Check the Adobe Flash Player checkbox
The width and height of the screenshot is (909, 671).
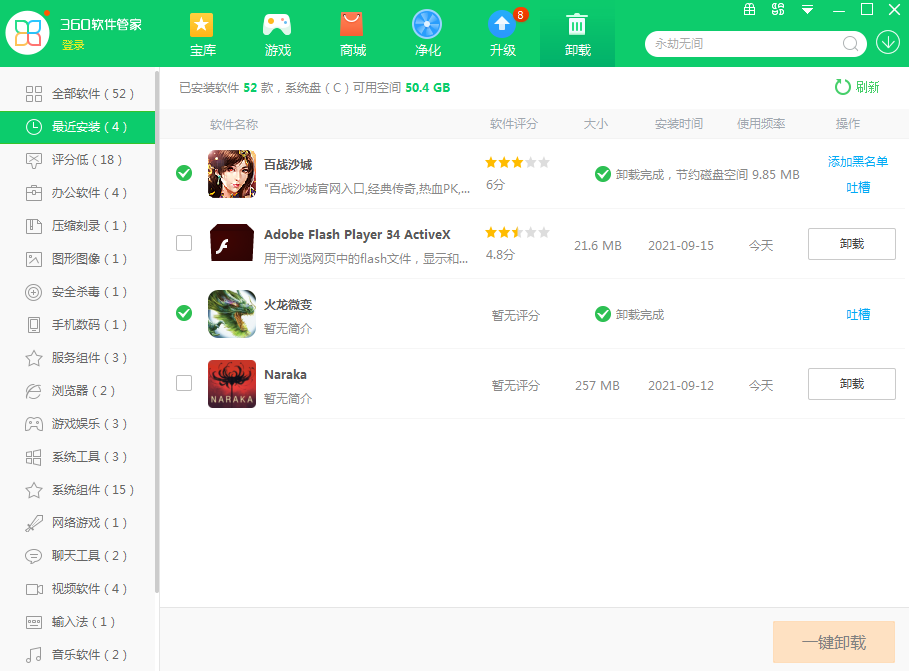click(x=184, y=243)
